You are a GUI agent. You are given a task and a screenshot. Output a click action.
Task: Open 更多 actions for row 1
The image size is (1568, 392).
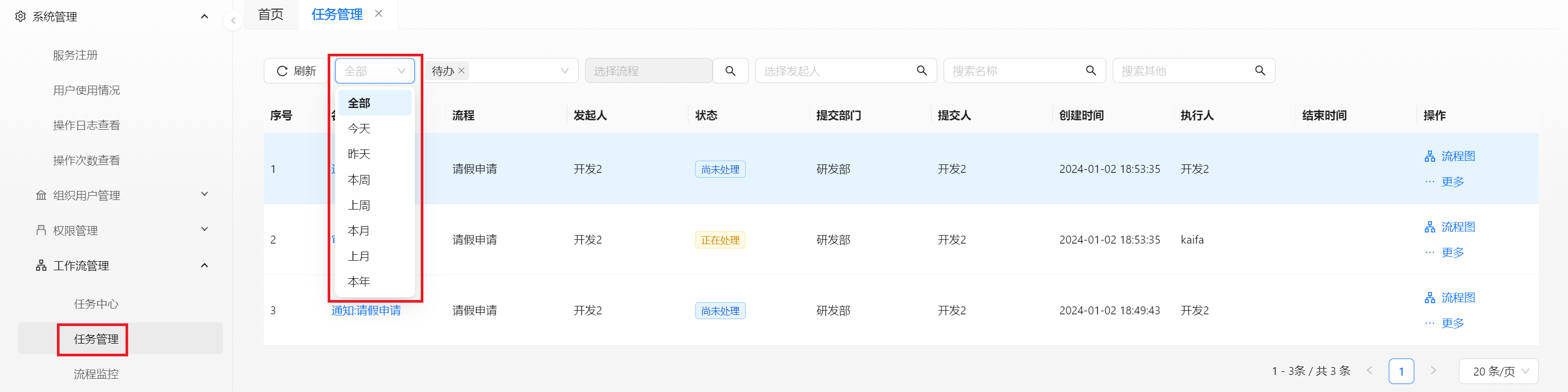pyautogui.click(x=1445, y=181)
